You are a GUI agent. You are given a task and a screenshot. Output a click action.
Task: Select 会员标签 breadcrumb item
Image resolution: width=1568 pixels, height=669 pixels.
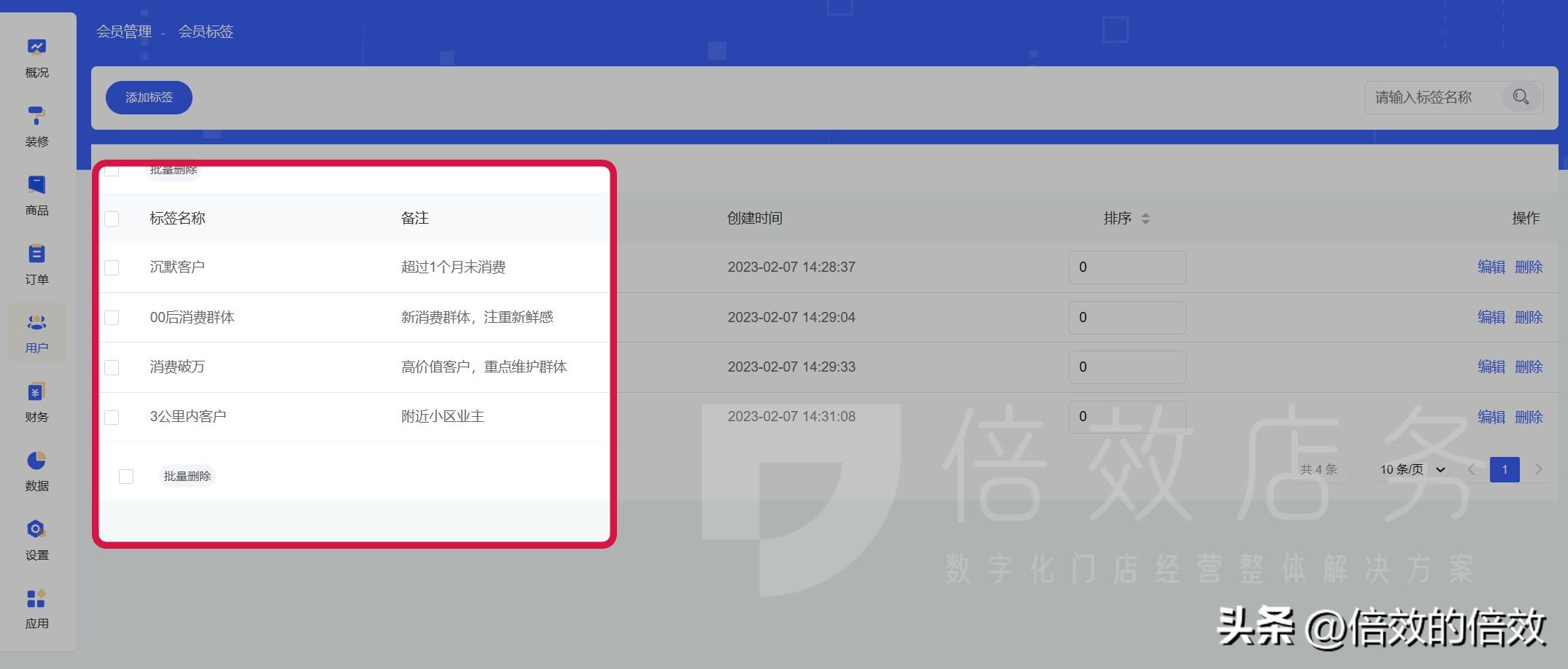tap(206, 31)
